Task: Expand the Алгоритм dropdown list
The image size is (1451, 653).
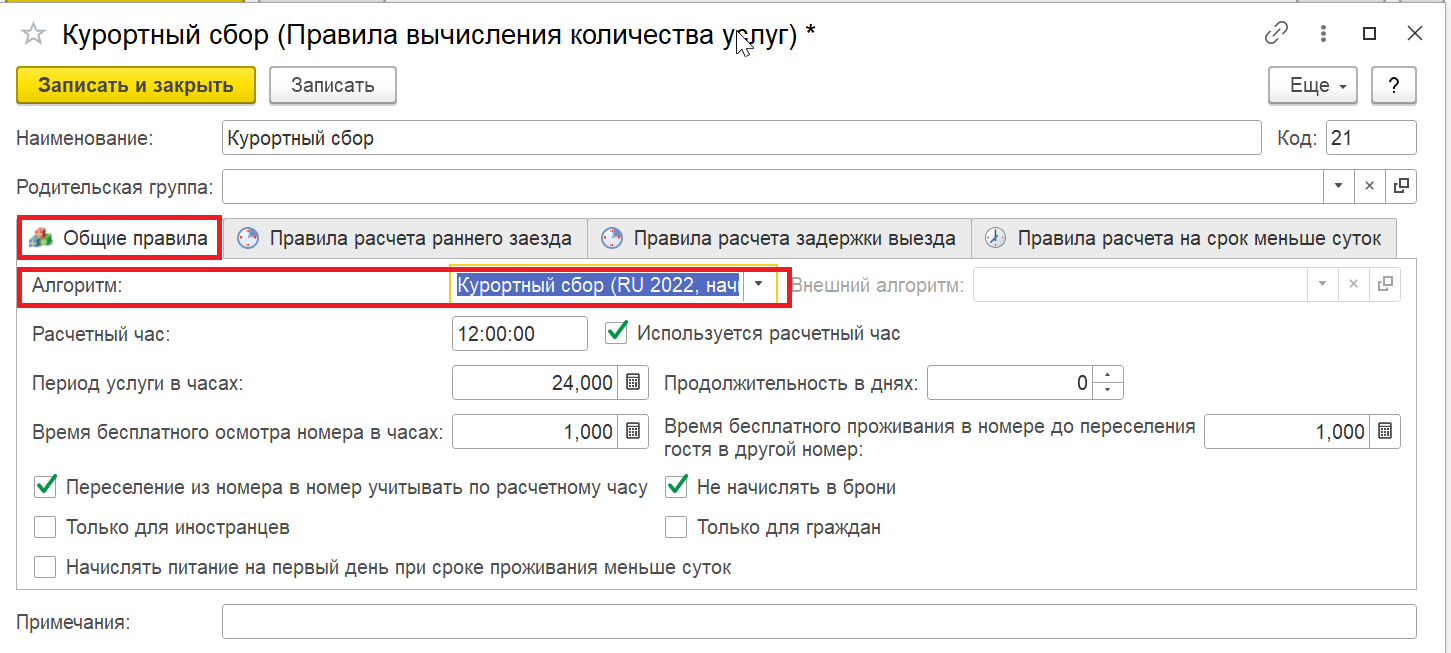Action: (x=759, y=284)
